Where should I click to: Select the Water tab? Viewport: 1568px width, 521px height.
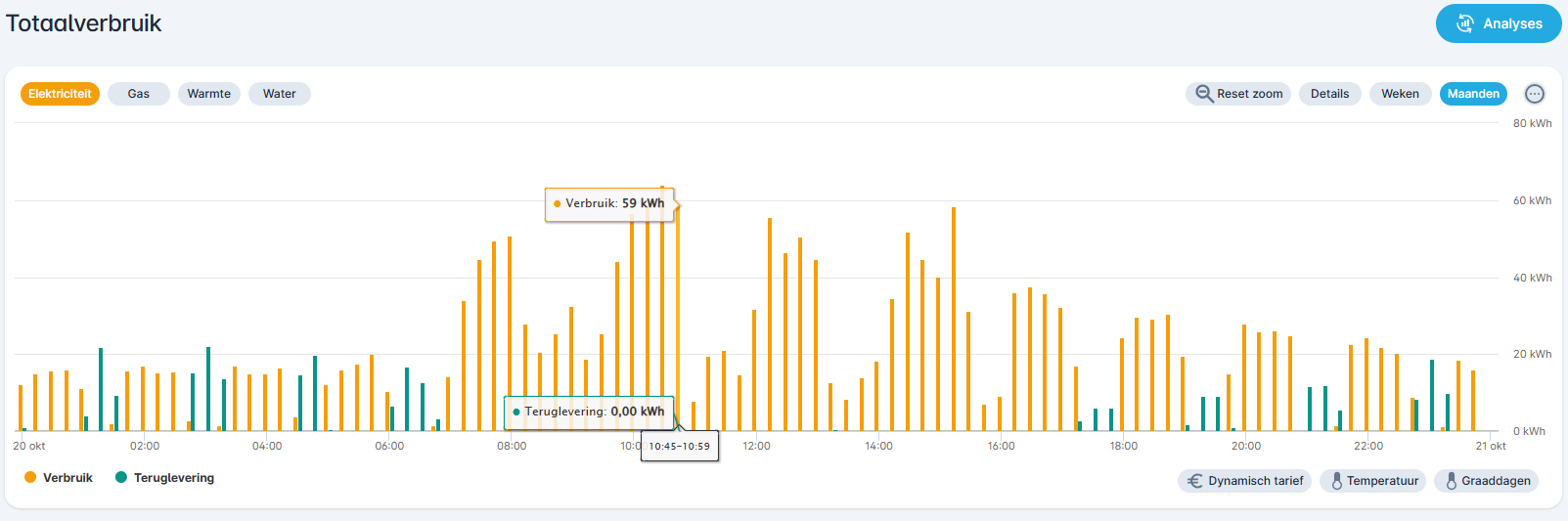[x=279, y=94]
